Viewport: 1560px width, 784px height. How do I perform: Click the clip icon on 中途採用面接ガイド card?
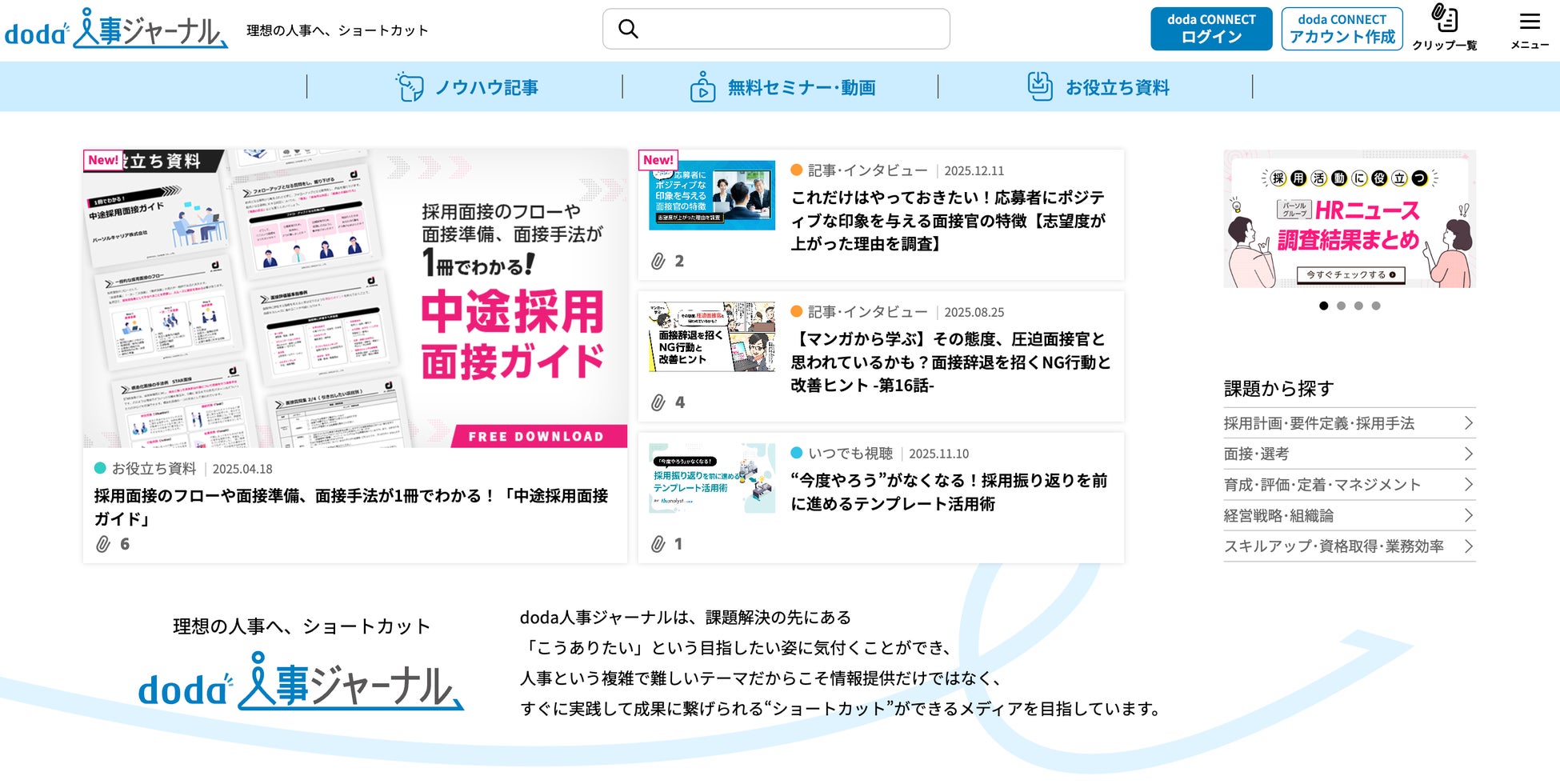(103, 544)
